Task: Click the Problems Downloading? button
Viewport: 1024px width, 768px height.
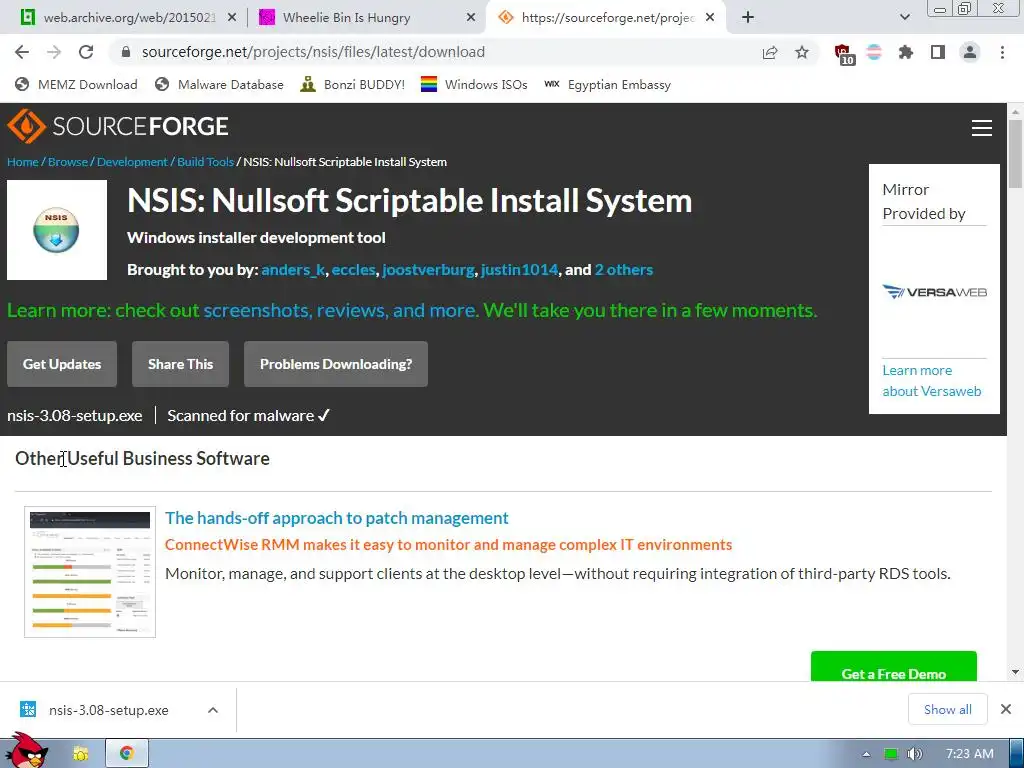Action: [x=336, y=364]
